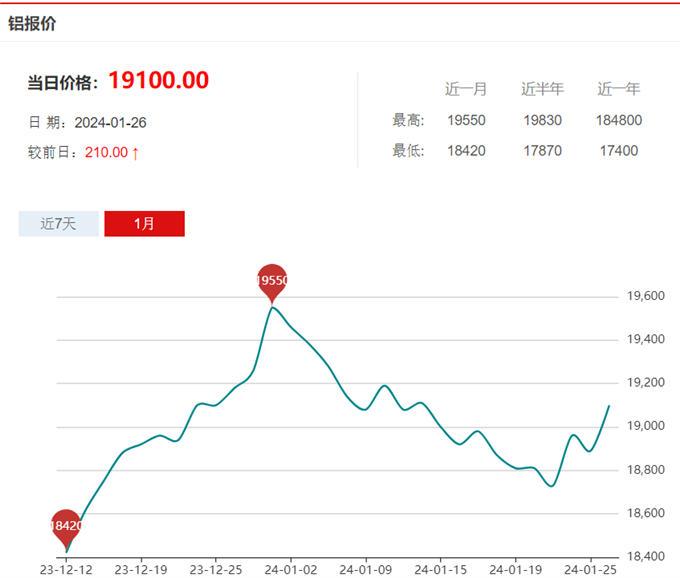Click the 23-12-25 x-axis label
This screenshot has width=680, height=578.
coord(216,570)
